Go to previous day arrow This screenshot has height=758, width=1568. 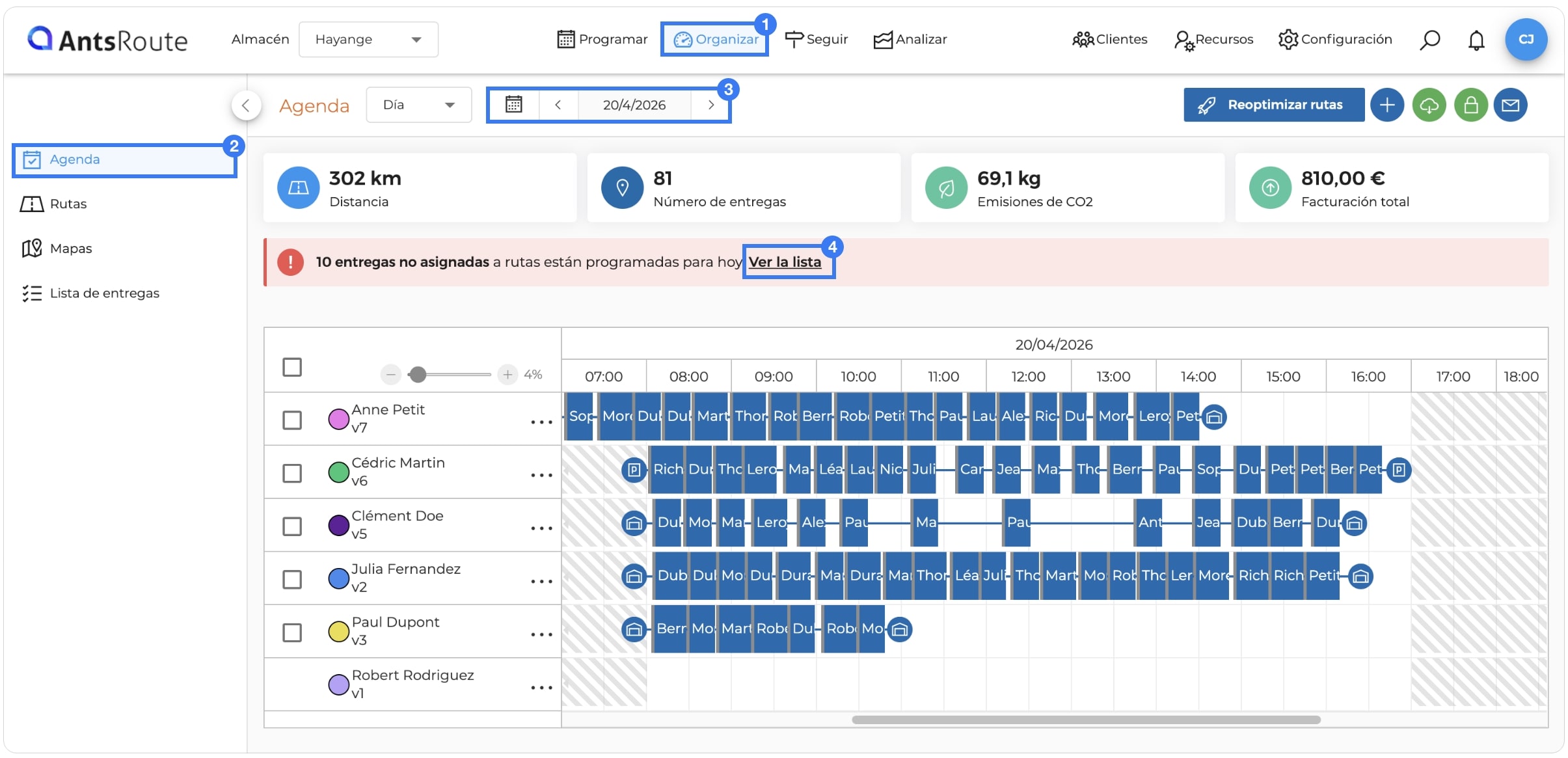click(x=558, y=105)
